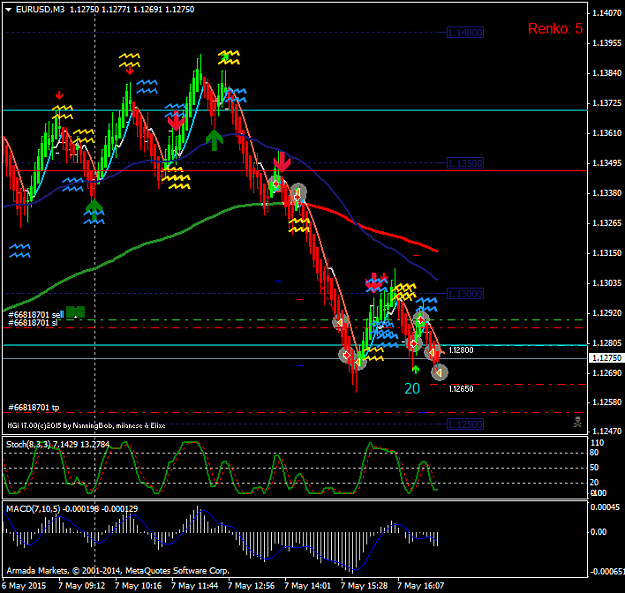Click the 7 May 11:44 time label

tap(195, 586)
